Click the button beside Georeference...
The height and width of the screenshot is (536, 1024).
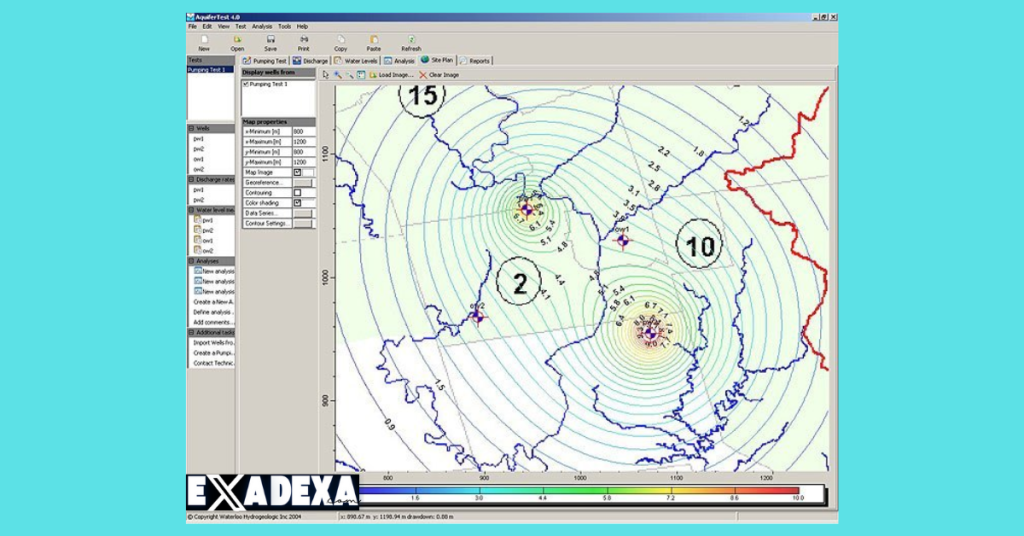coord(304,183)
